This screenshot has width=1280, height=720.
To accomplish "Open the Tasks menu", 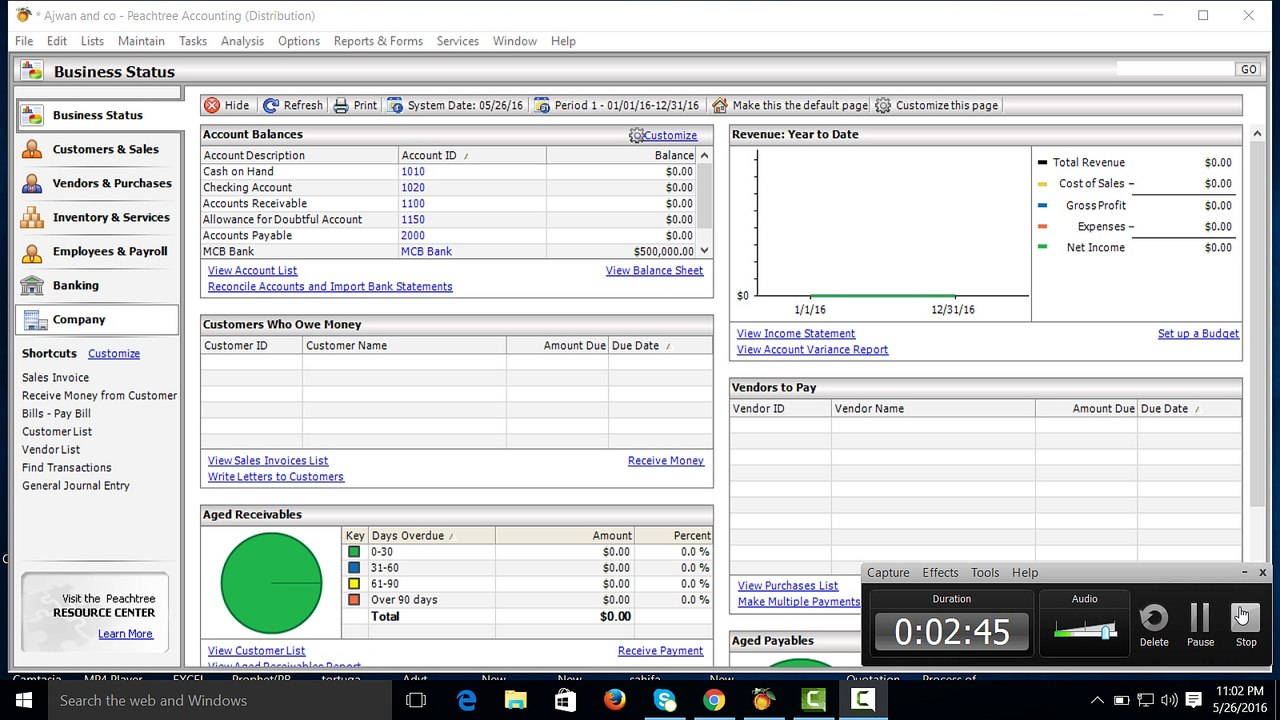I will click(193, 41).
